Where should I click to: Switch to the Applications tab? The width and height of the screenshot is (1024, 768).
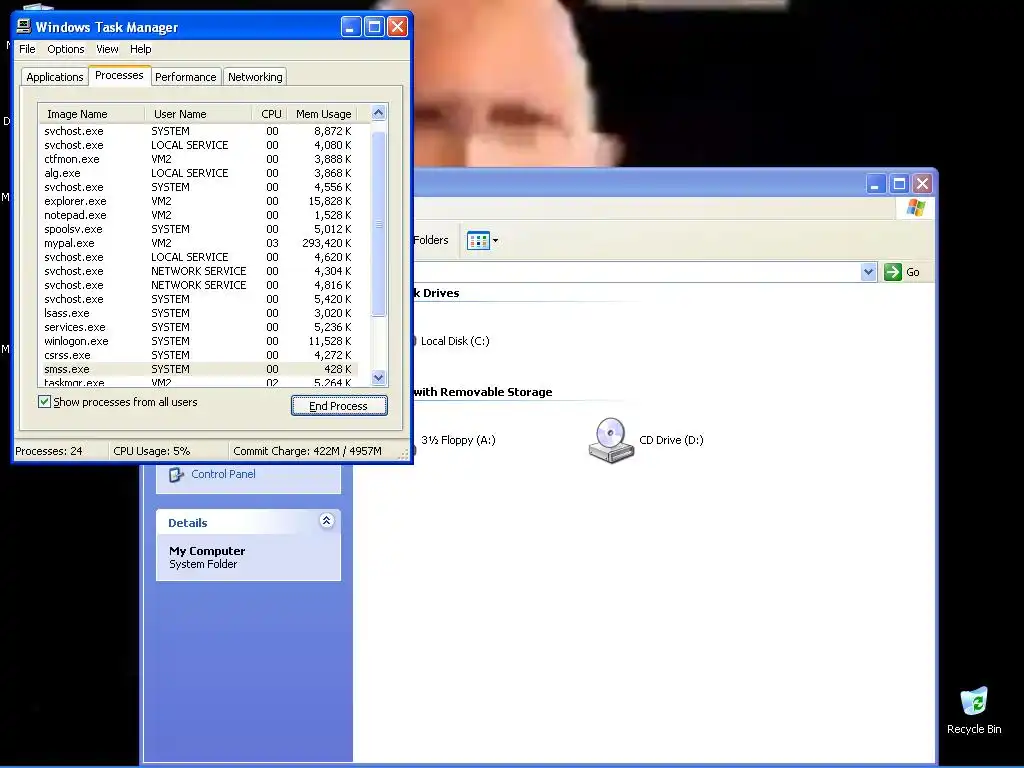click(55, 77)
